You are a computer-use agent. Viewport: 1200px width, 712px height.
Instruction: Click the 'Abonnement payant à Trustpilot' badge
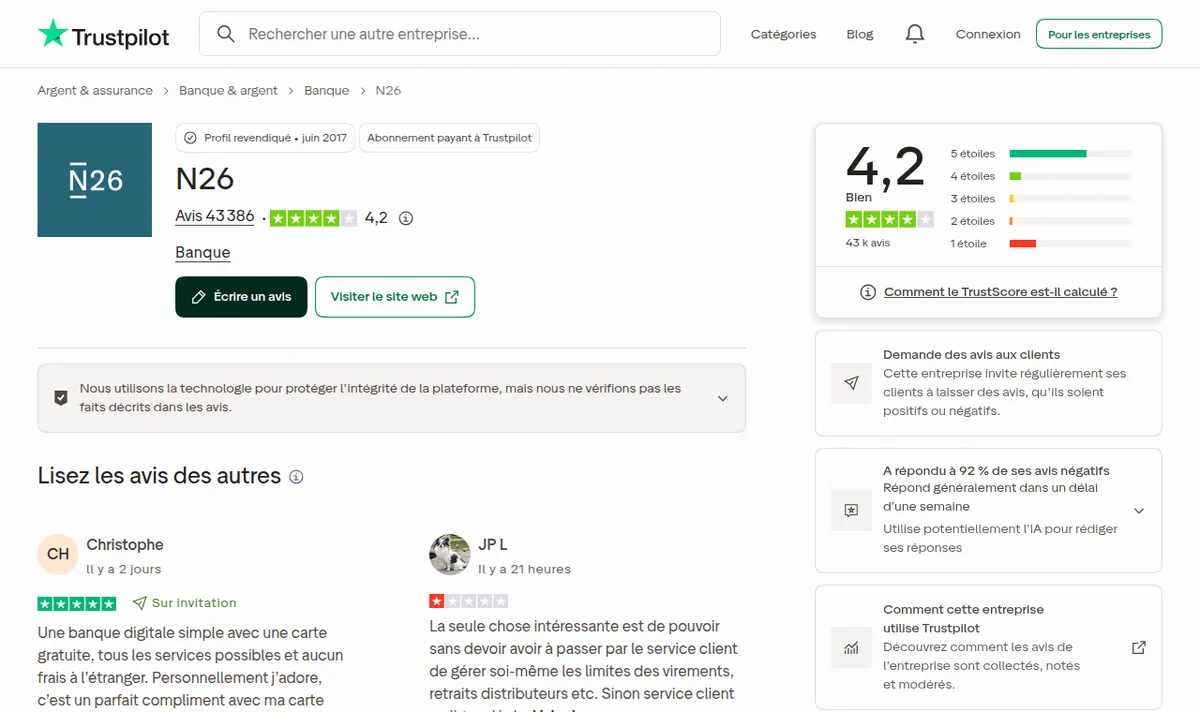(449, 138)
